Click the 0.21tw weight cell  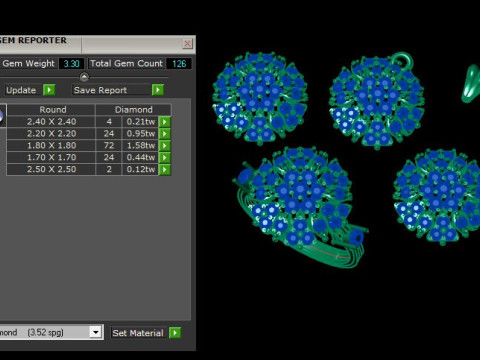tap(140, 122)
